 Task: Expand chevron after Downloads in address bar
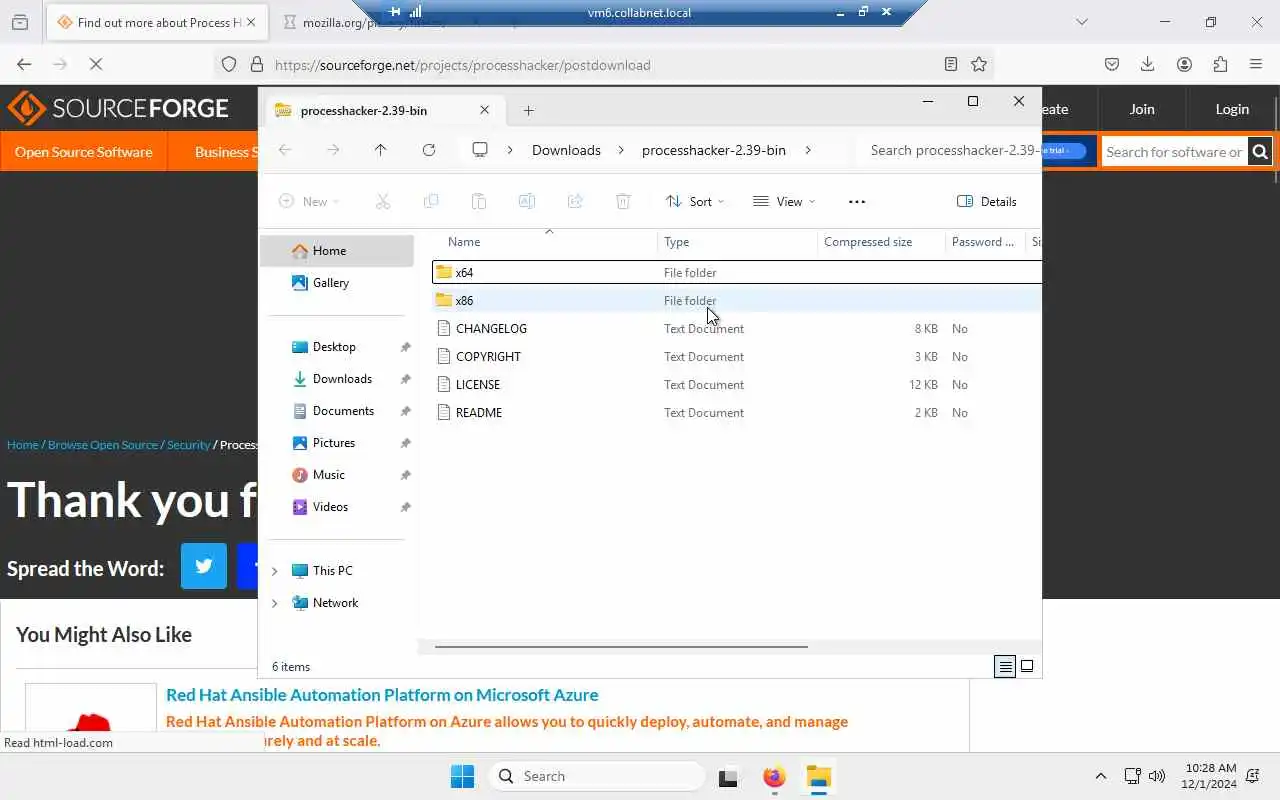[x=621, y=150]
